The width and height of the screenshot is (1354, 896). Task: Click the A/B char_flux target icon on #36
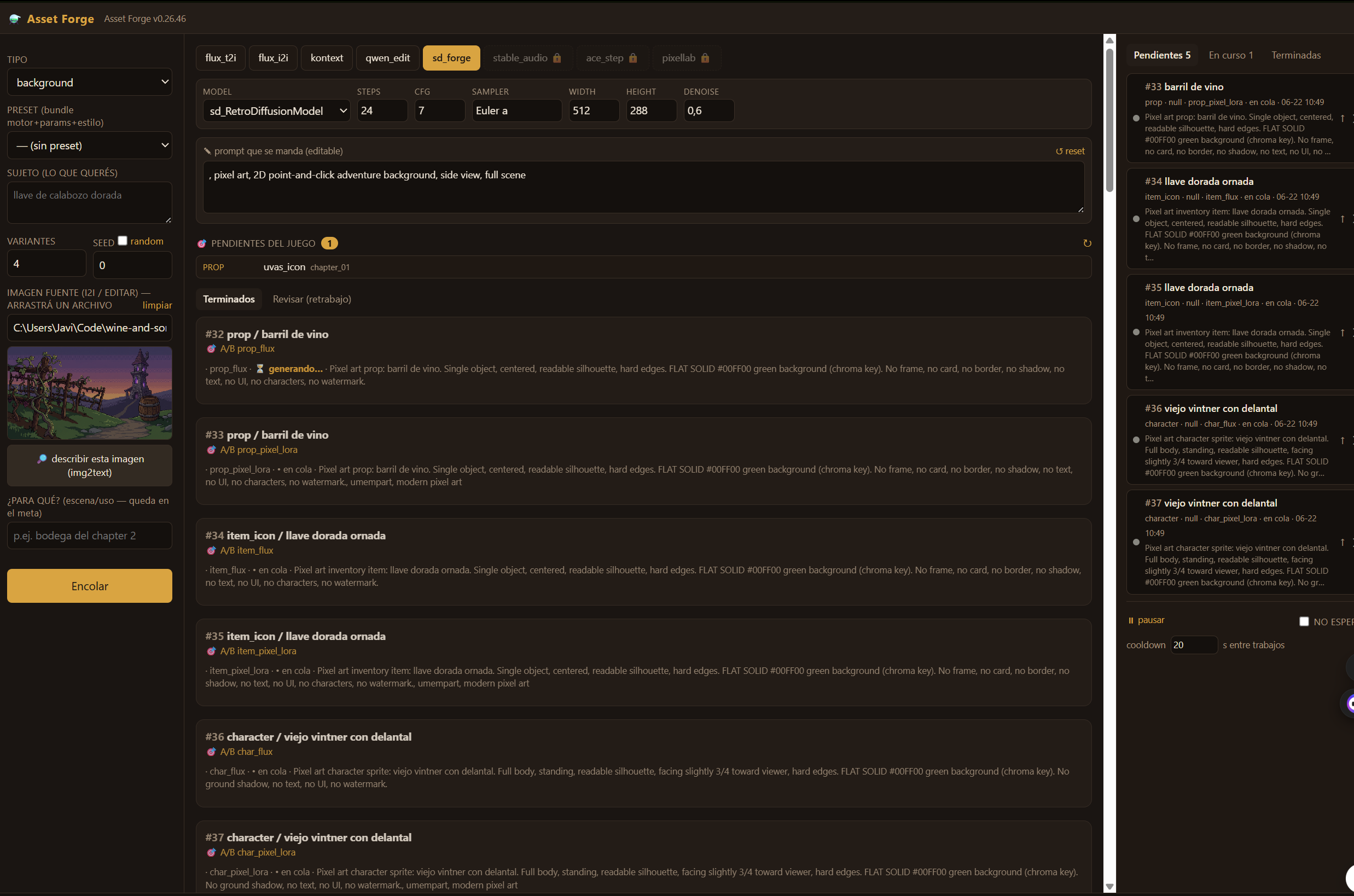click(212, 752)
